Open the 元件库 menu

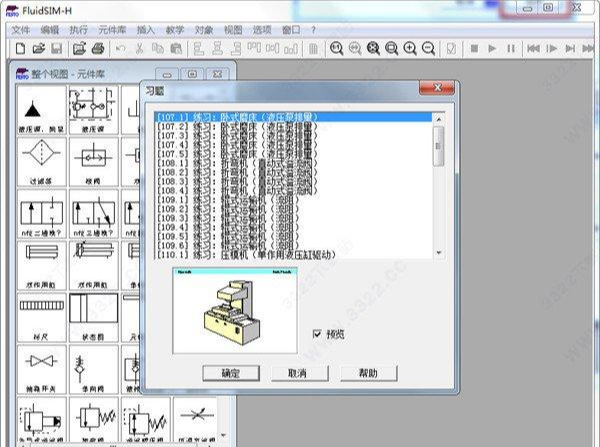(x=112, y=30)
